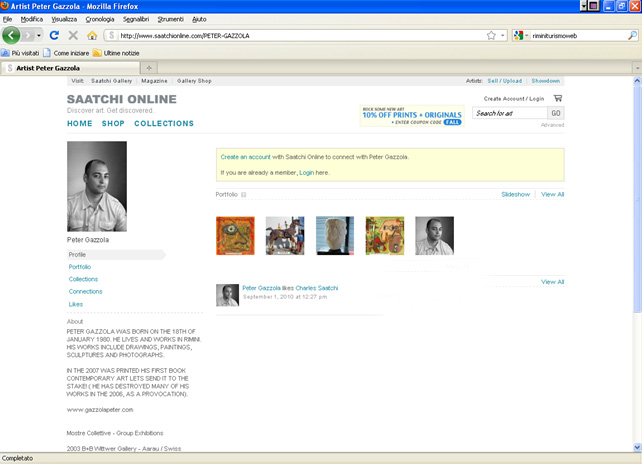Go back with the green Back arrow
The width and height of the screenshot is (642, 464).
coord(11,35)
